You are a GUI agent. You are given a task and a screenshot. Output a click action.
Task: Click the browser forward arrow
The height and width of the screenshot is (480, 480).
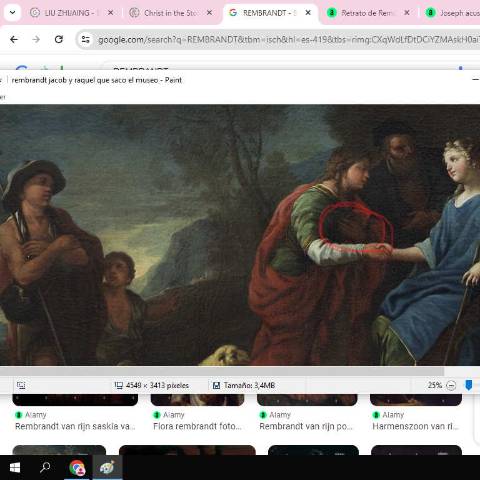36,40
